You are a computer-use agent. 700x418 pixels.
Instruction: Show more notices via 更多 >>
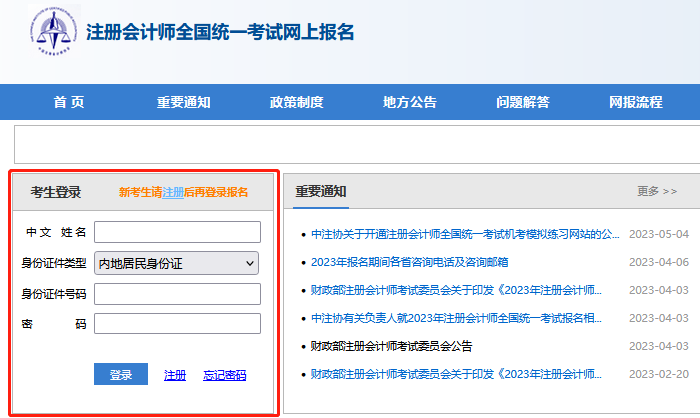(x=657, y=191)
